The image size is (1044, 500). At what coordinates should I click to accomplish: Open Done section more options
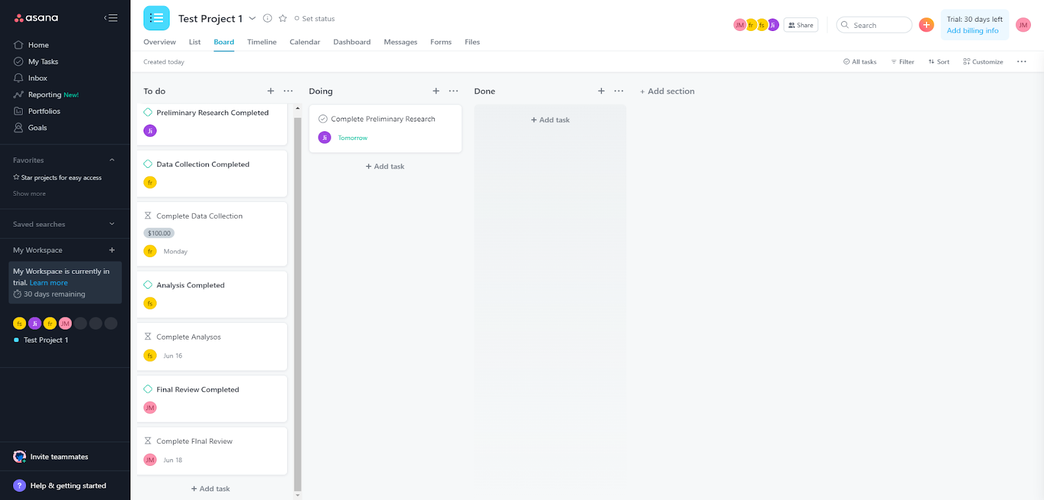click(x=619, y=91)
